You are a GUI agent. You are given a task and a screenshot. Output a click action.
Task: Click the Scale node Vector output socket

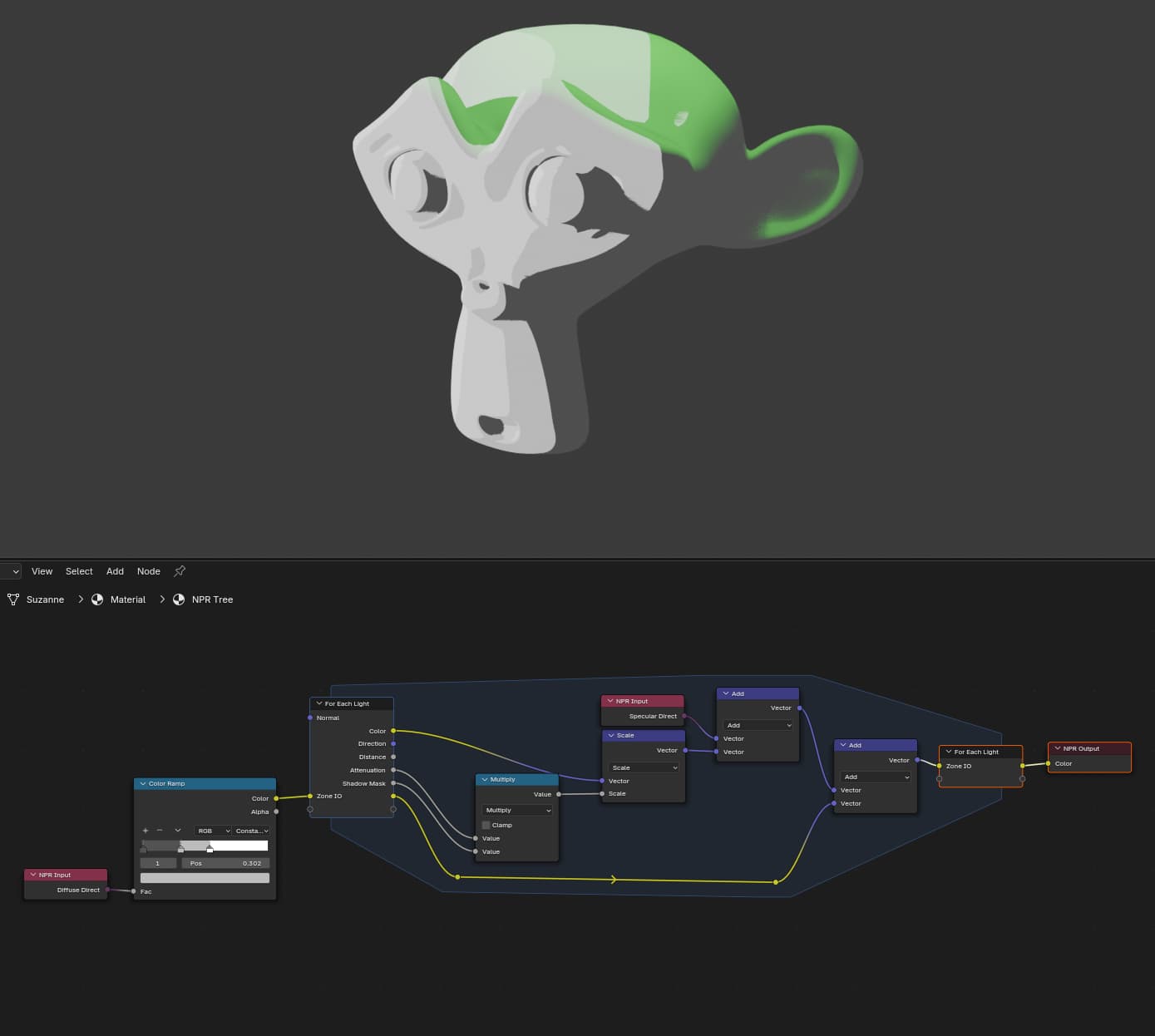[x=685, y=751]
